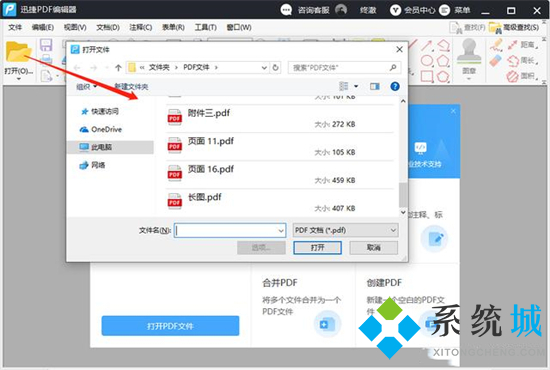Click the Open folder icon in toolbar
550x370 pixels.
(x=18, y=52)
